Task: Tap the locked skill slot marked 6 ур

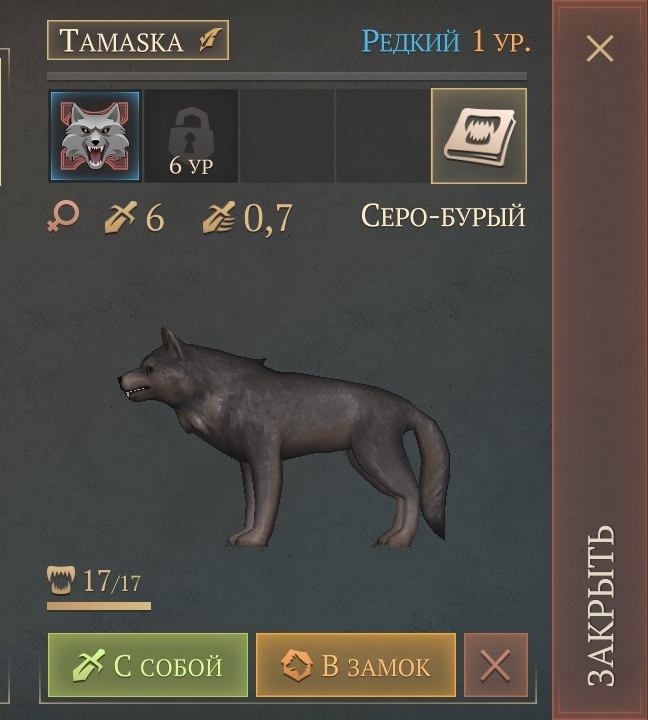Action: (191, 136)
